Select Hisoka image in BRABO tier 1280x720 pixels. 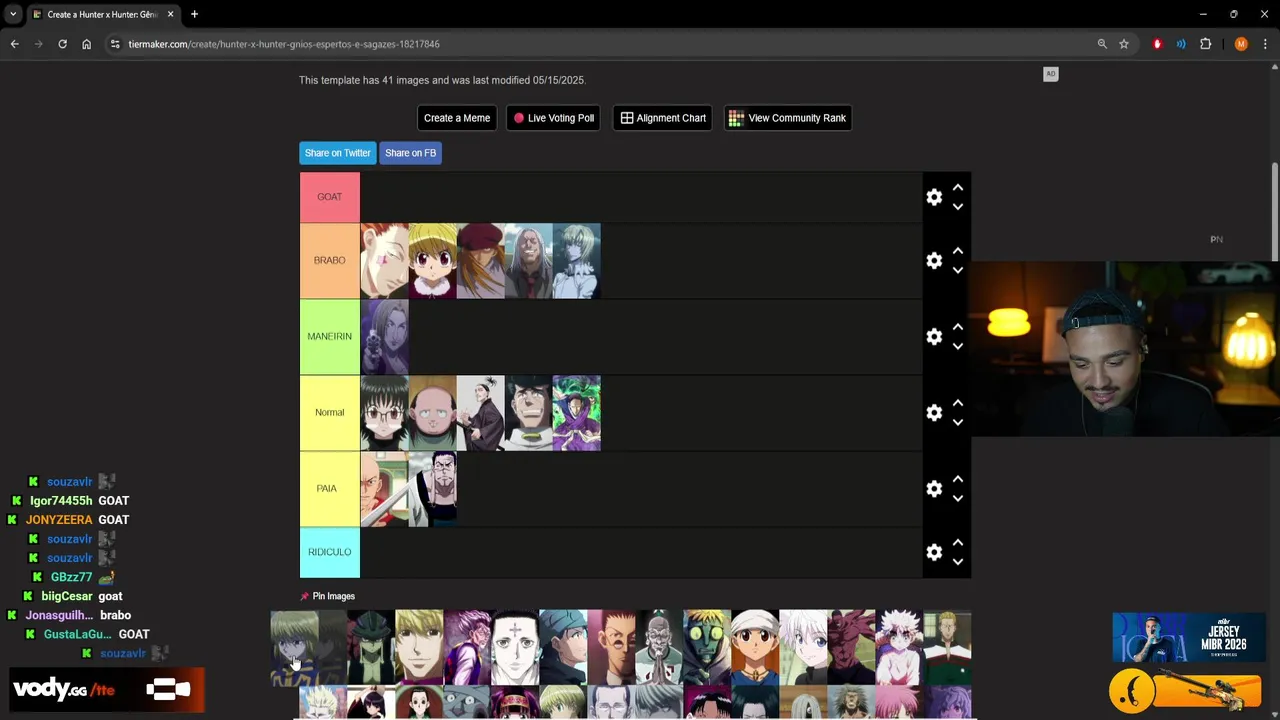(x=384, y=261)
